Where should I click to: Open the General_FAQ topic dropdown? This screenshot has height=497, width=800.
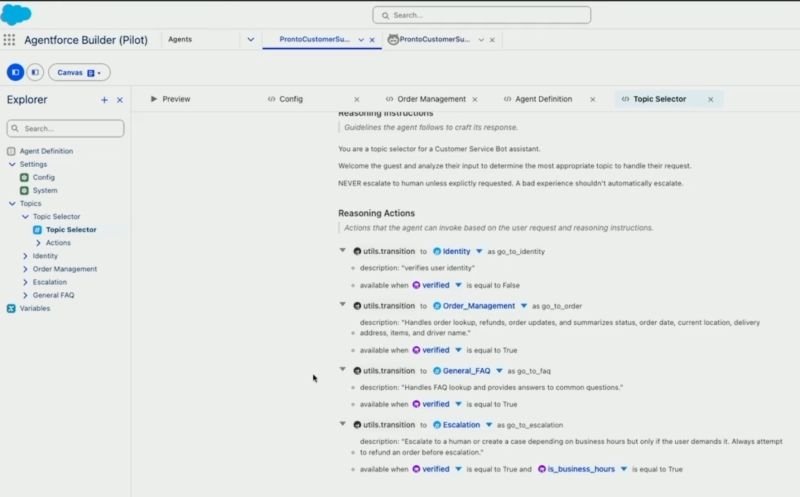click(499, 371)
